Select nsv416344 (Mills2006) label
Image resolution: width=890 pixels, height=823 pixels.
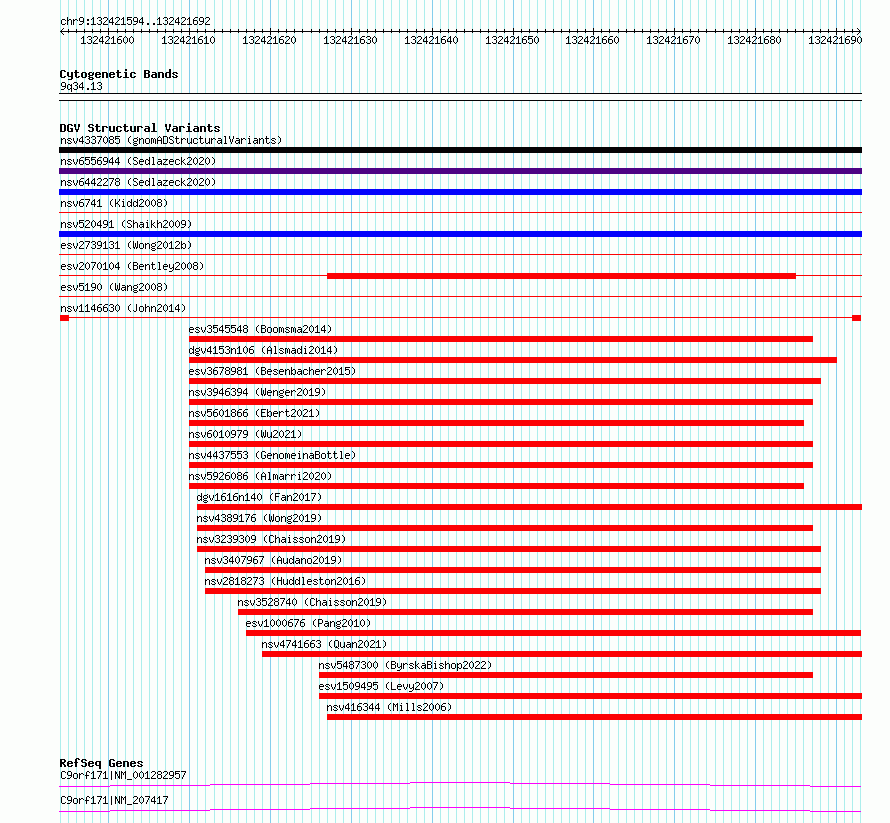click(x=389, y=707)
